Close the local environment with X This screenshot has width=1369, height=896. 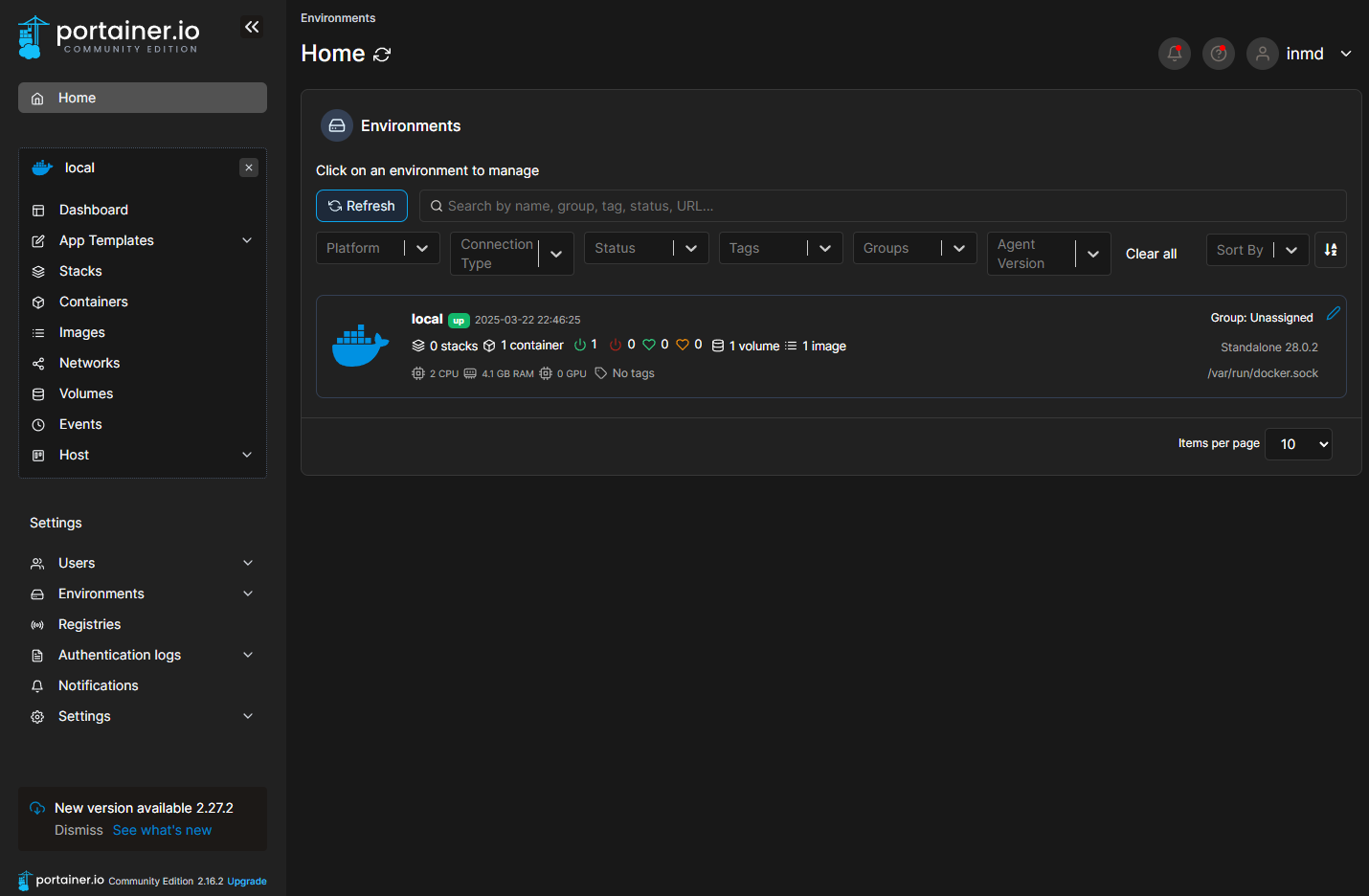pyautogui.click(x=249, y=168)
